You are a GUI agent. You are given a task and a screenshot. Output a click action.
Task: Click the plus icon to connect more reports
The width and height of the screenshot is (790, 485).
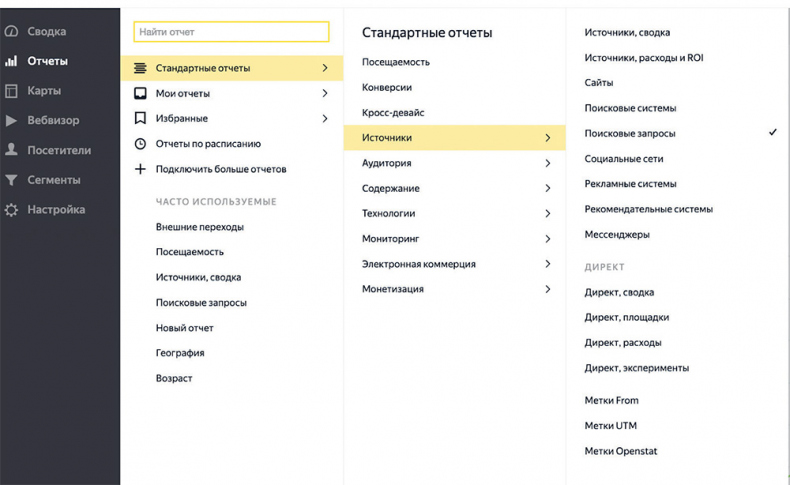[141, 169]
